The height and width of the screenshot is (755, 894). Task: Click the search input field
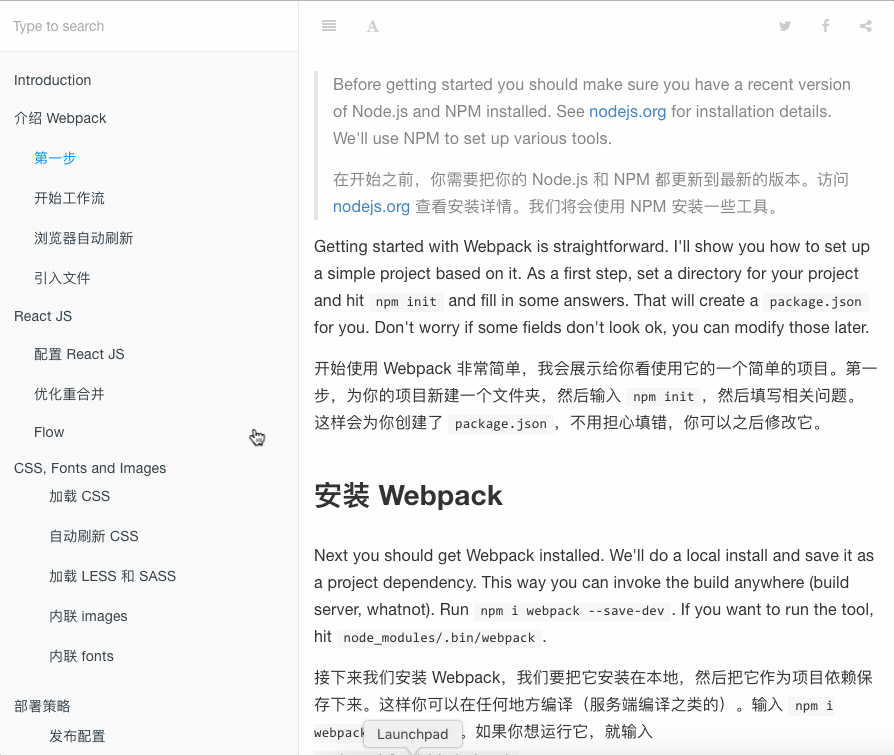pyautogui.click(x=149, y=26)
